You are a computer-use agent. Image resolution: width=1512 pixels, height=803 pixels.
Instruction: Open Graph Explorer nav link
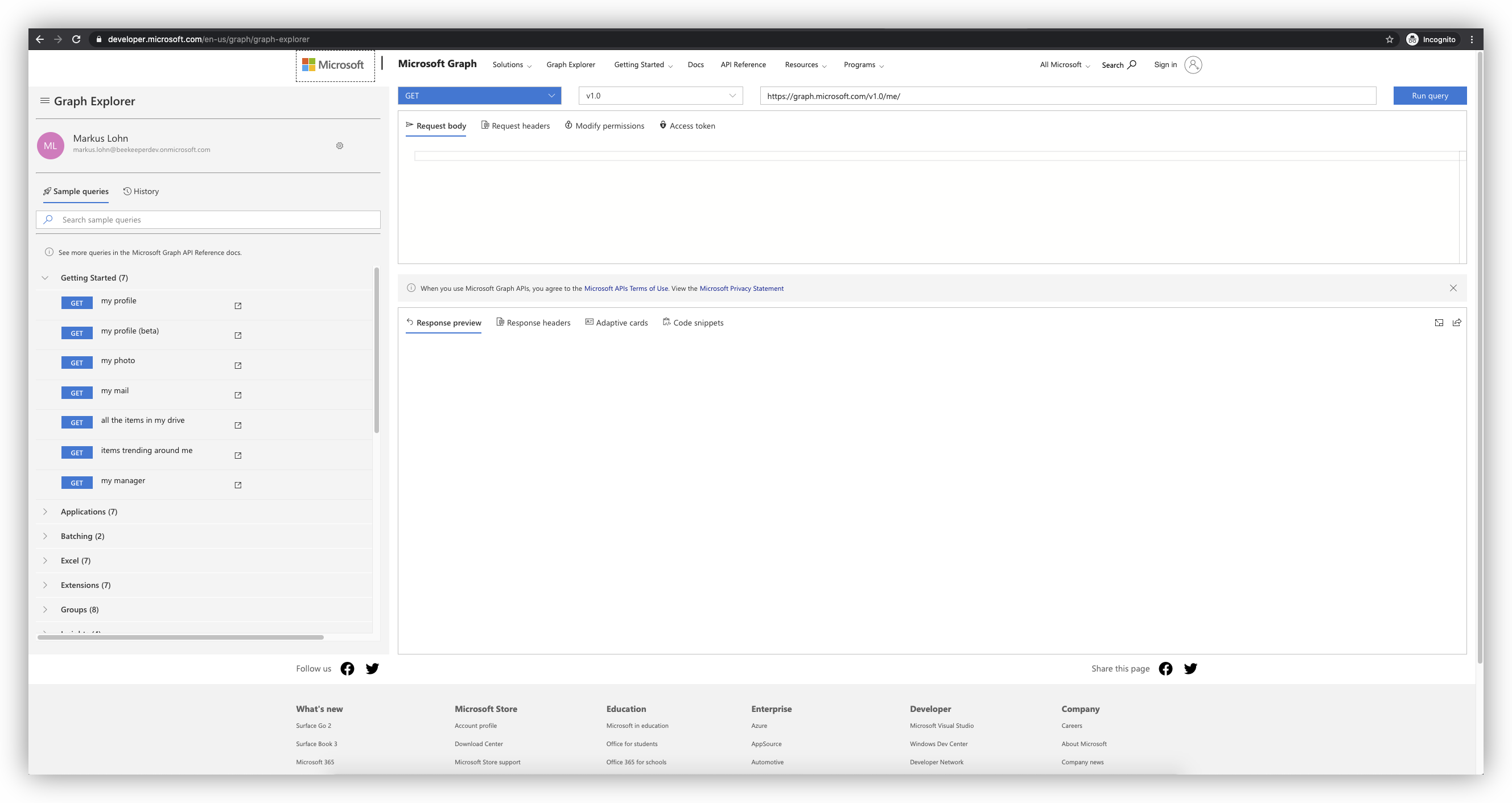coord(571,64)
